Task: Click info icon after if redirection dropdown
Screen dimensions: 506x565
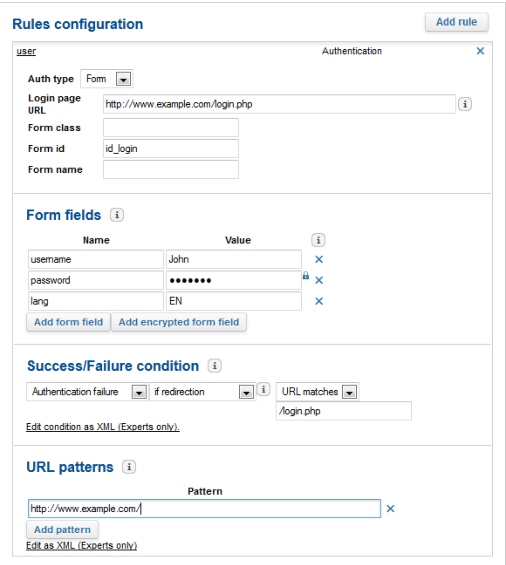Action: pos(264,390)
